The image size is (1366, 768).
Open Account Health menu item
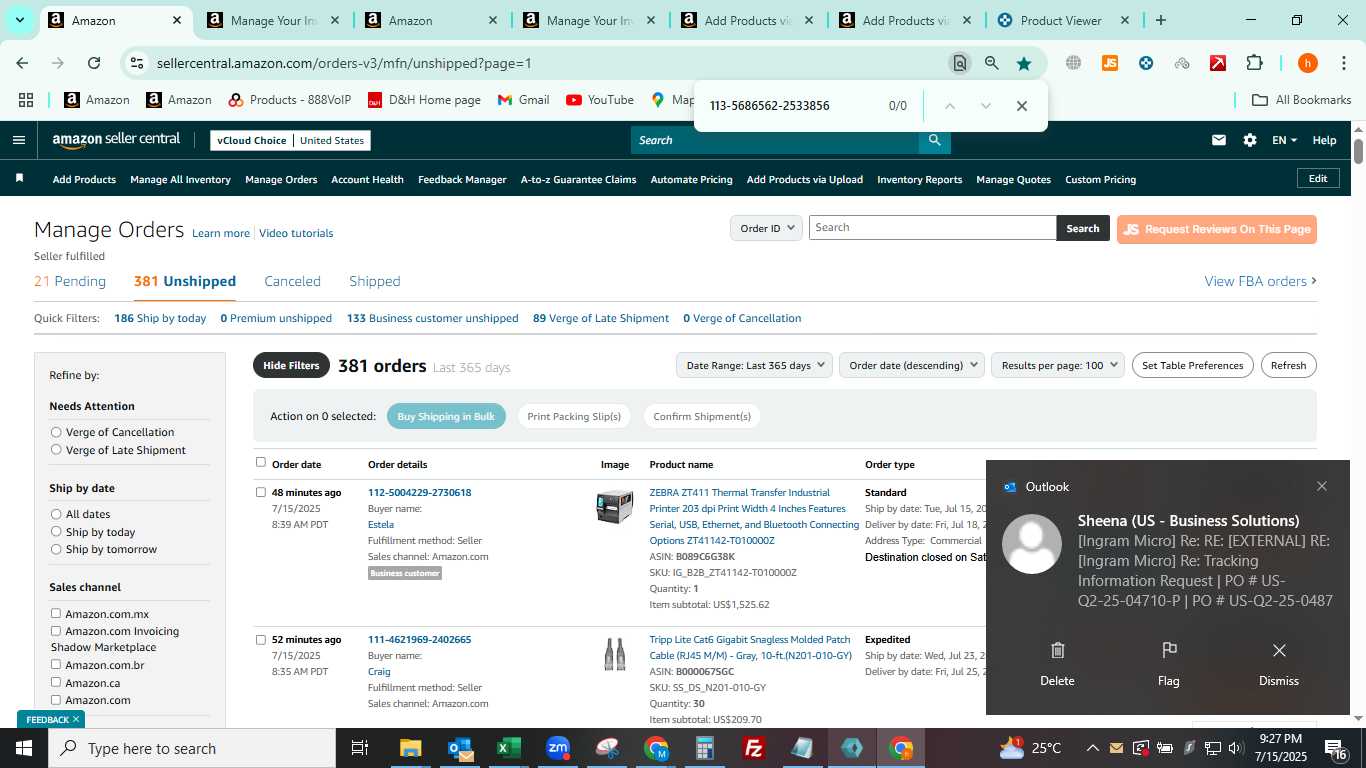(x=367, y=179)
